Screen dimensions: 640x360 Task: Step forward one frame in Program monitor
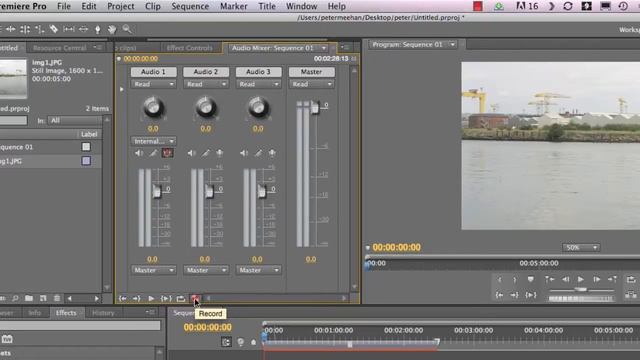(596, 280)
